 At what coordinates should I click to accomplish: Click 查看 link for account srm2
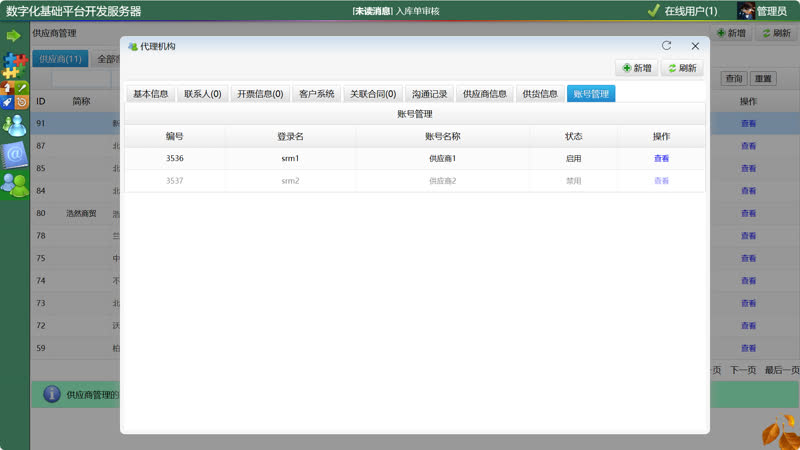coord(661,181)
